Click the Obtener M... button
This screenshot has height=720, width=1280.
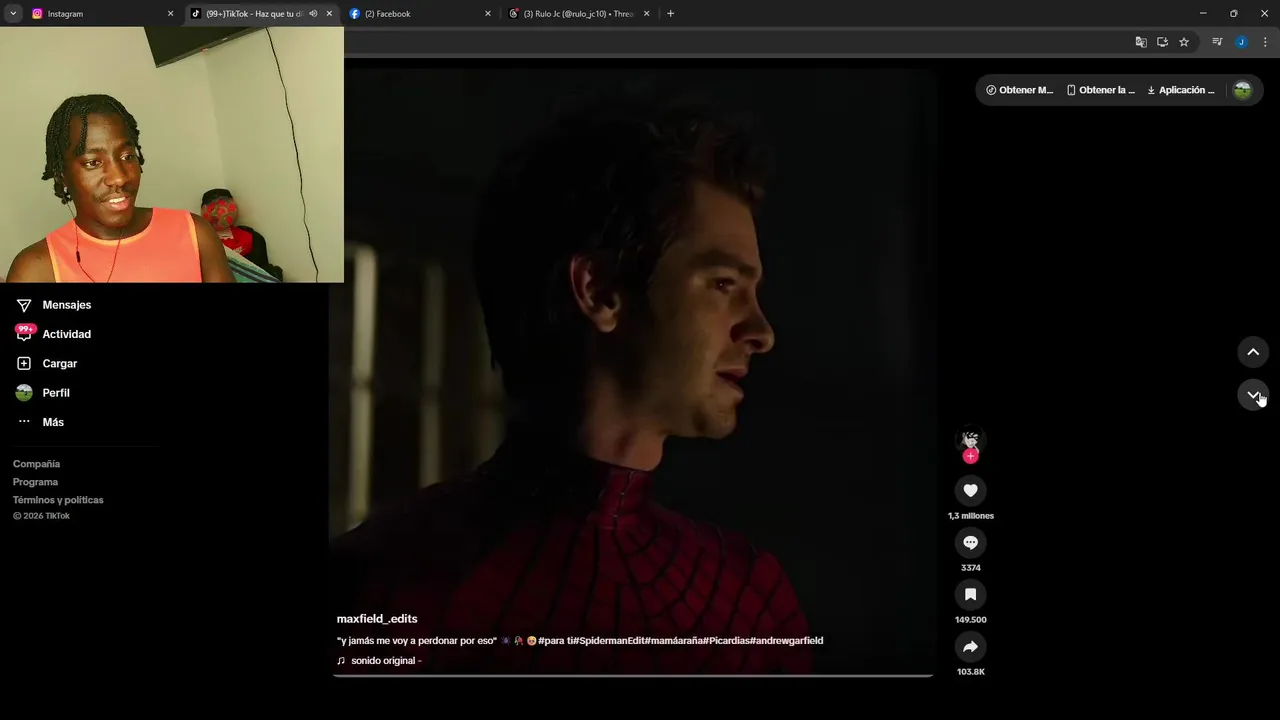[1019, 90]
